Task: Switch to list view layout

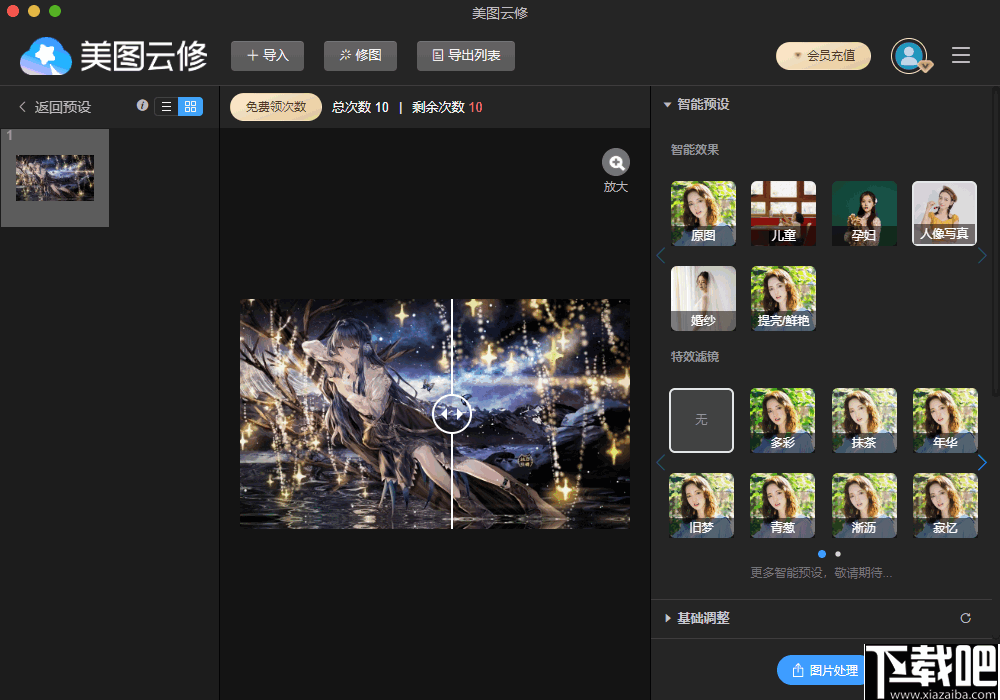Action: [x=166, y=106]
